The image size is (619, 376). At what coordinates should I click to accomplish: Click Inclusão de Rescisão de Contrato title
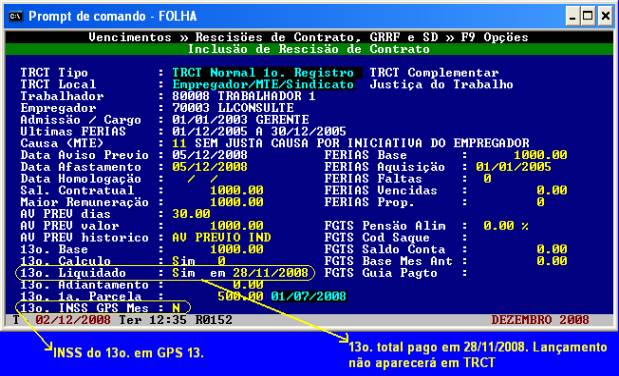coord(308,49)
